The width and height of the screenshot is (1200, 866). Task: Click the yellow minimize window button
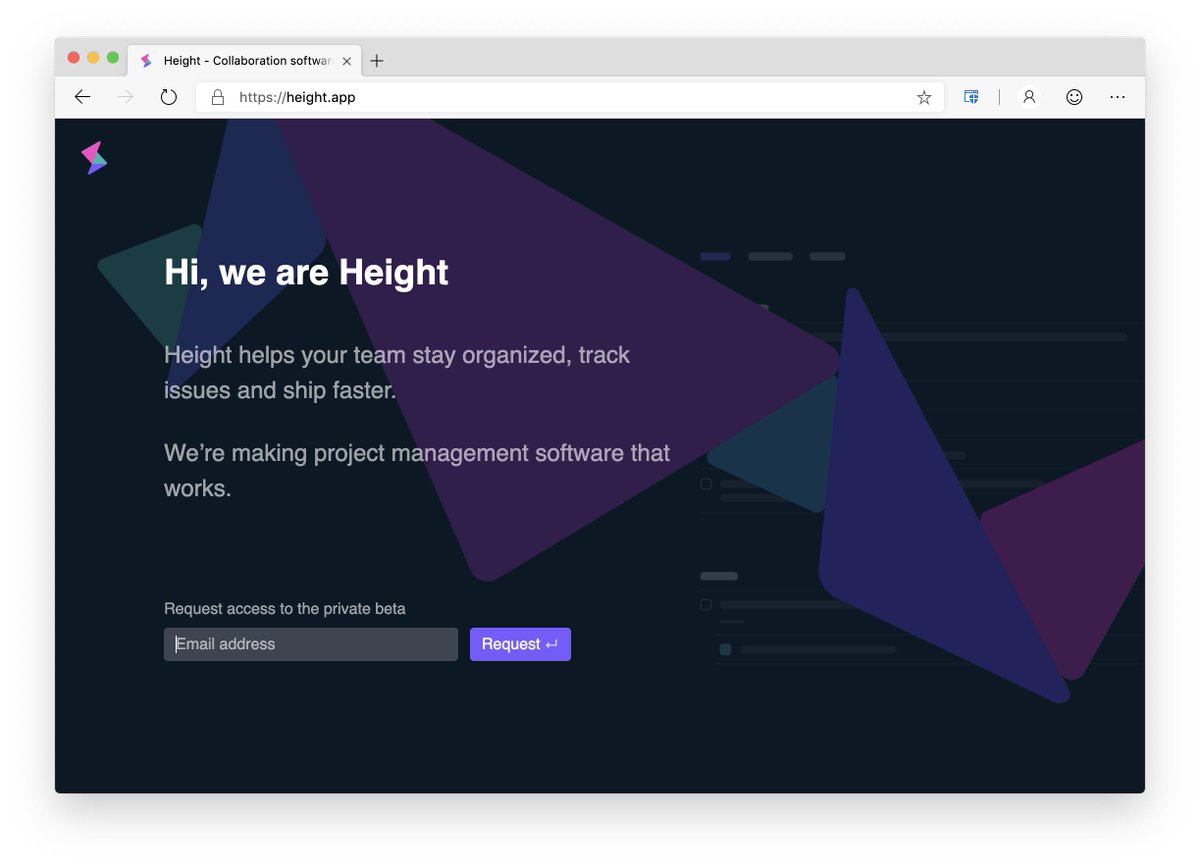pos(94,58)
